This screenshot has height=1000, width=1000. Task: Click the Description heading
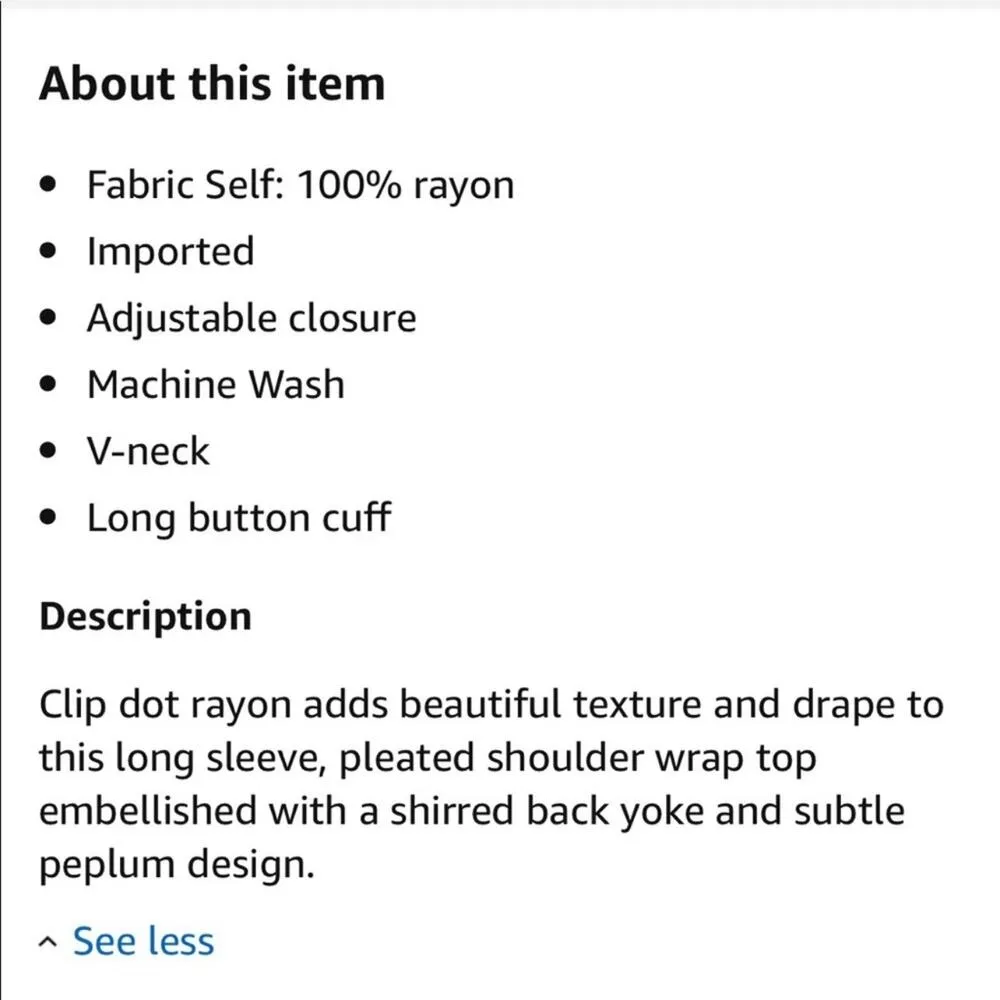tap(145, 615)
